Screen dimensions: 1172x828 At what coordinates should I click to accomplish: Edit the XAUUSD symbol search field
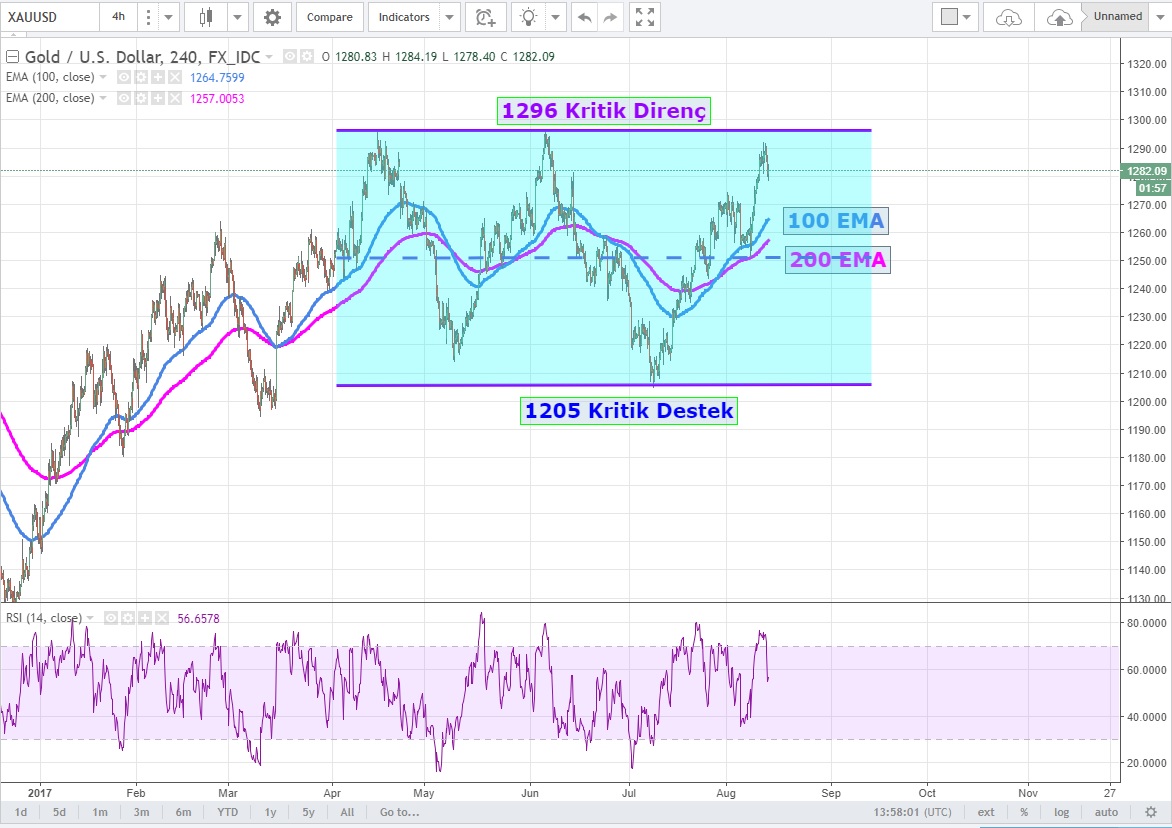point(49,17)
